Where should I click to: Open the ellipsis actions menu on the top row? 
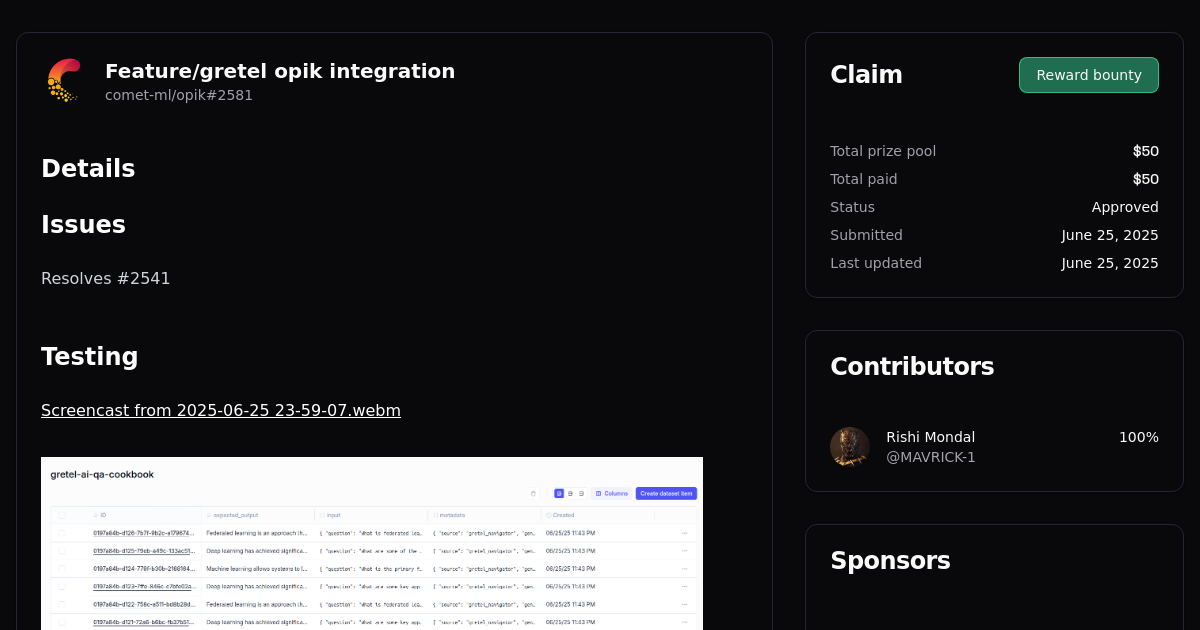click(684, 532)
